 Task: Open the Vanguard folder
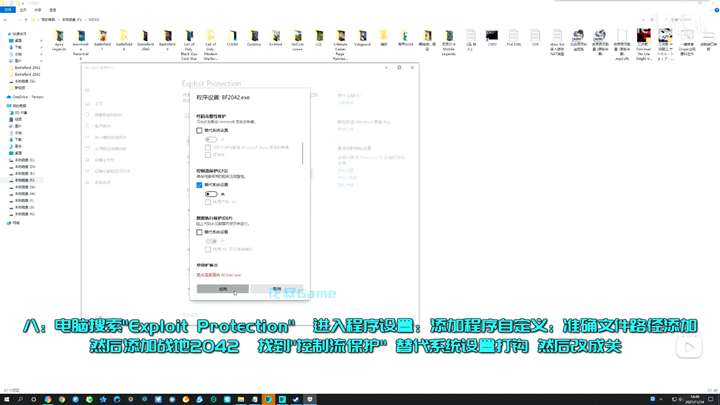362,39
